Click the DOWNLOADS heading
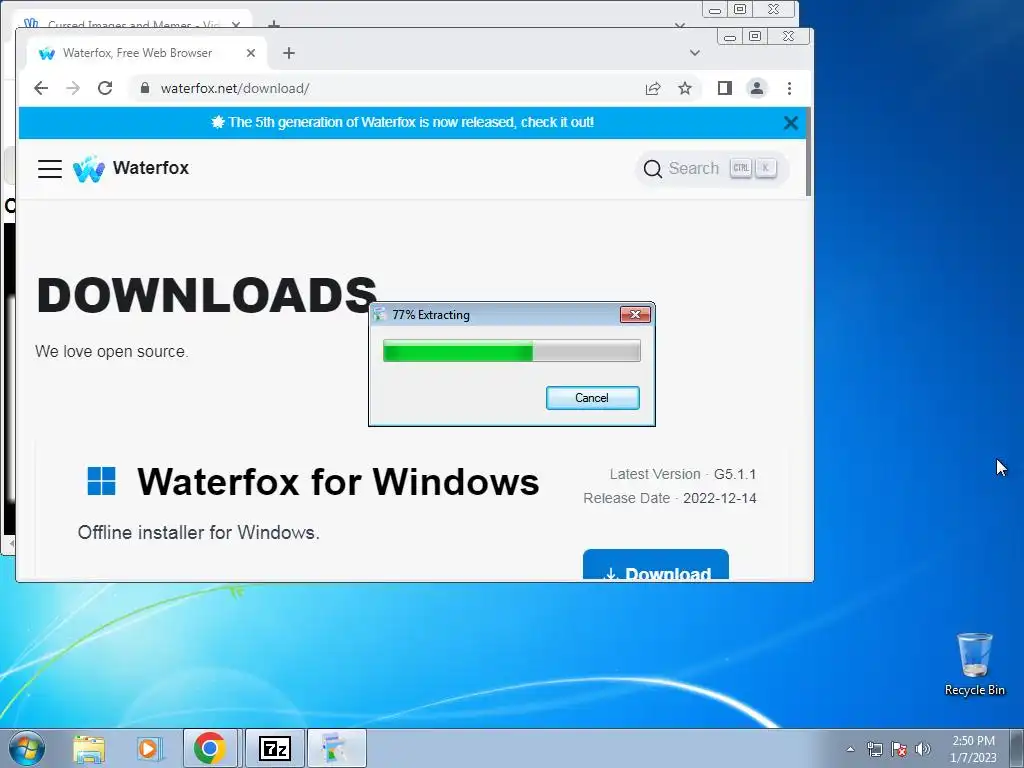This screenshot has width=1024, height=768. (207, 295)
